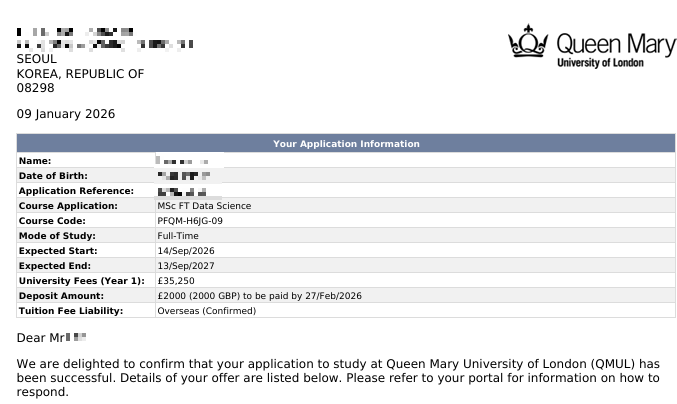
Task: Click the SEOUL address line
Action: [x=37, y=59]
